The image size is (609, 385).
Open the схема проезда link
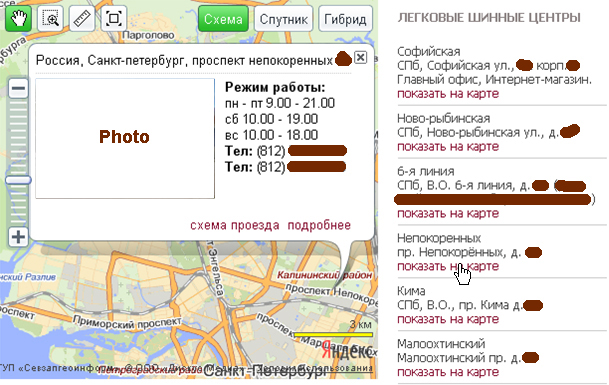pyautogui.click(x=235, y=225)
